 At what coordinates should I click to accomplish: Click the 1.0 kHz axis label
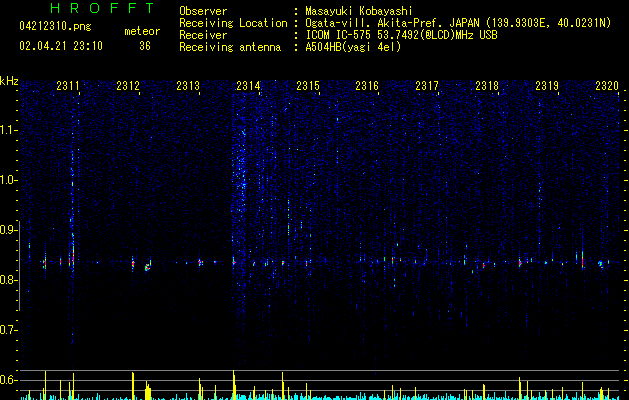8,180
